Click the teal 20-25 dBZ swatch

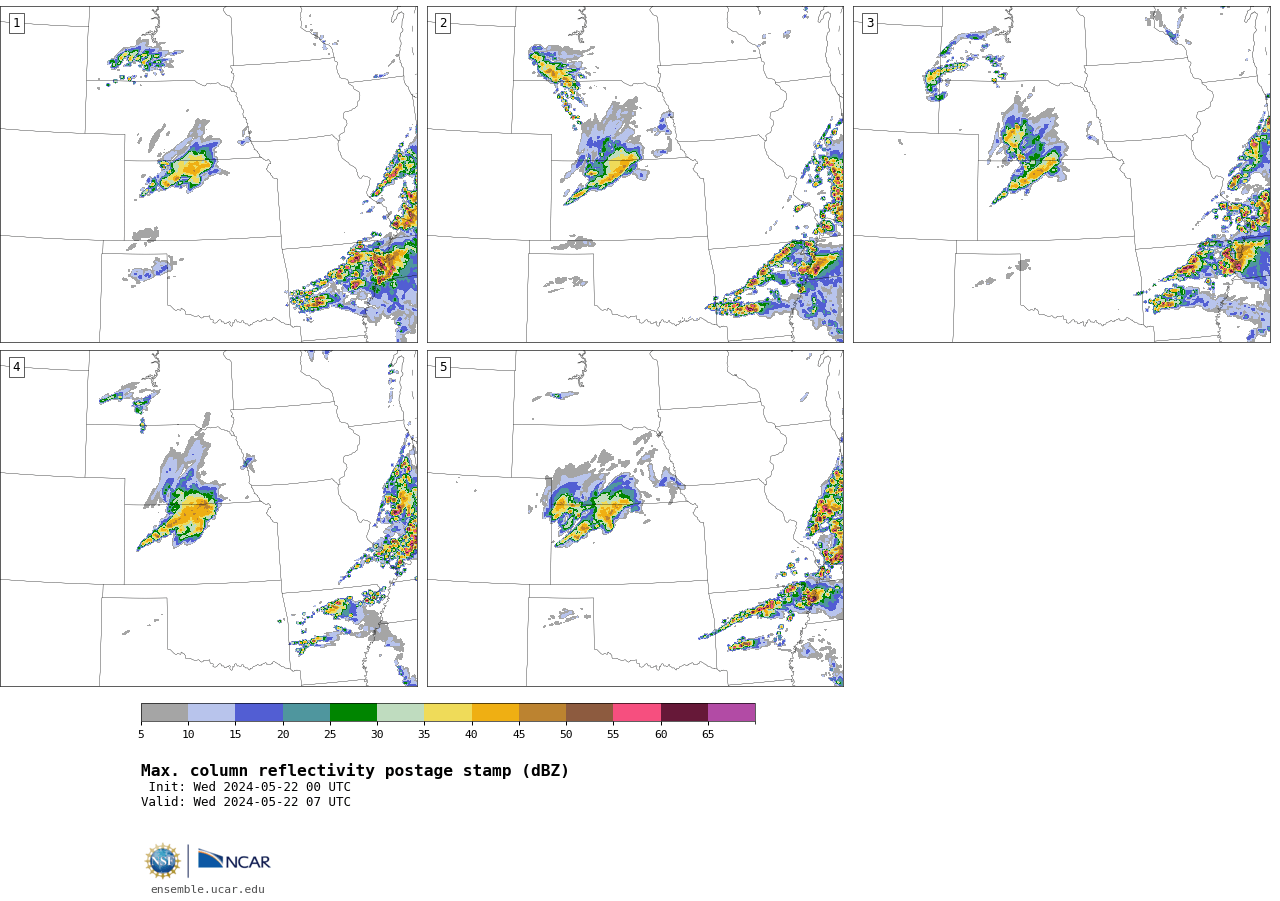tap(306, 712)
